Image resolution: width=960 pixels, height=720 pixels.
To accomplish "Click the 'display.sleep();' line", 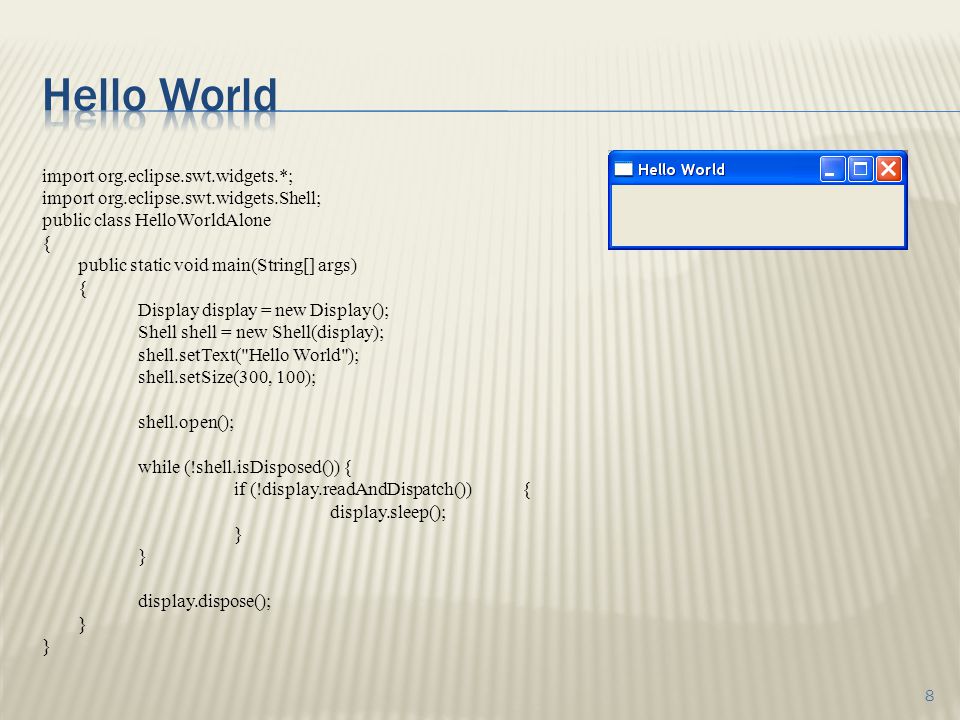I will [388, 512].
